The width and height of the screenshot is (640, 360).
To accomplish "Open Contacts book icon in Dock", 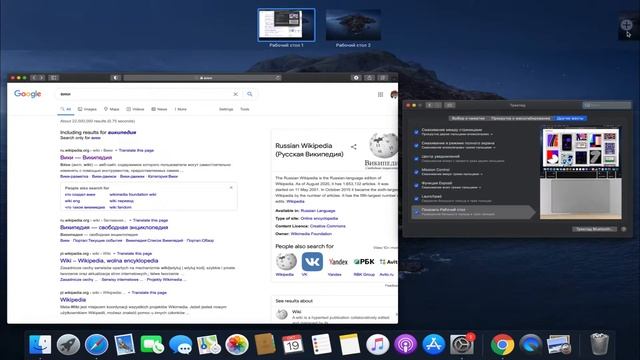I will click(265, 344).
